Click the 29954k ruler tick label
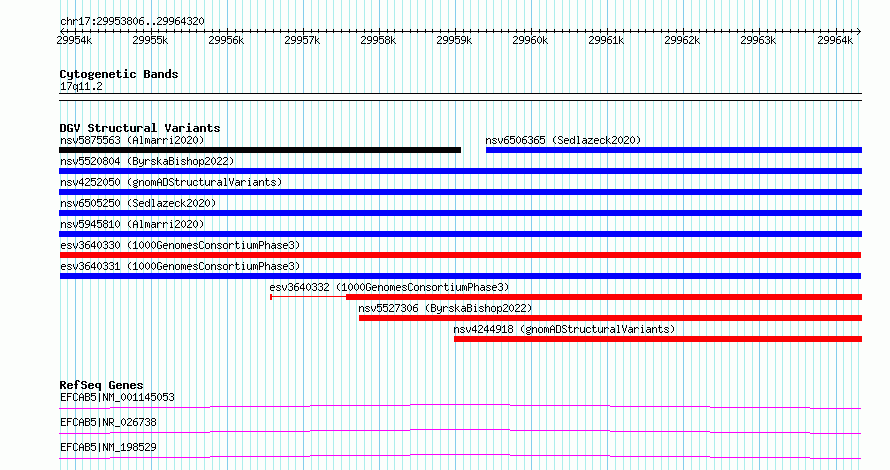890x470 pixels. point(74,40)
